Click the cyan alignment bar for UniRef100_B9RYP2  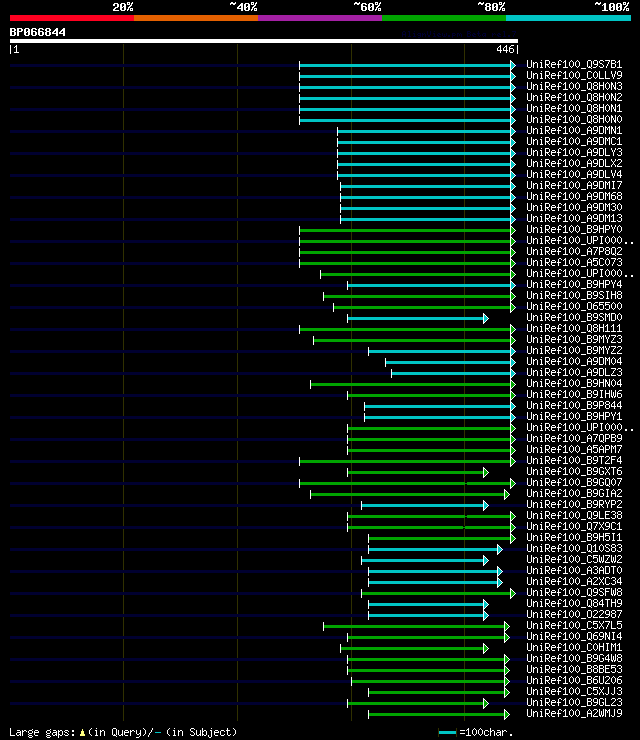[x=425, y=505]
